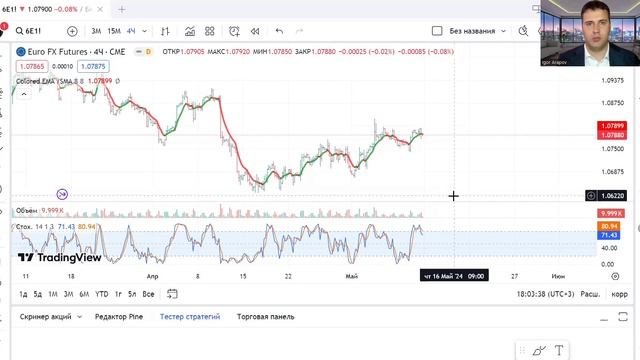This screenshot has width=640, height=360.
Task: Collapse the indicator legend chevron
Action: point(24,94)
